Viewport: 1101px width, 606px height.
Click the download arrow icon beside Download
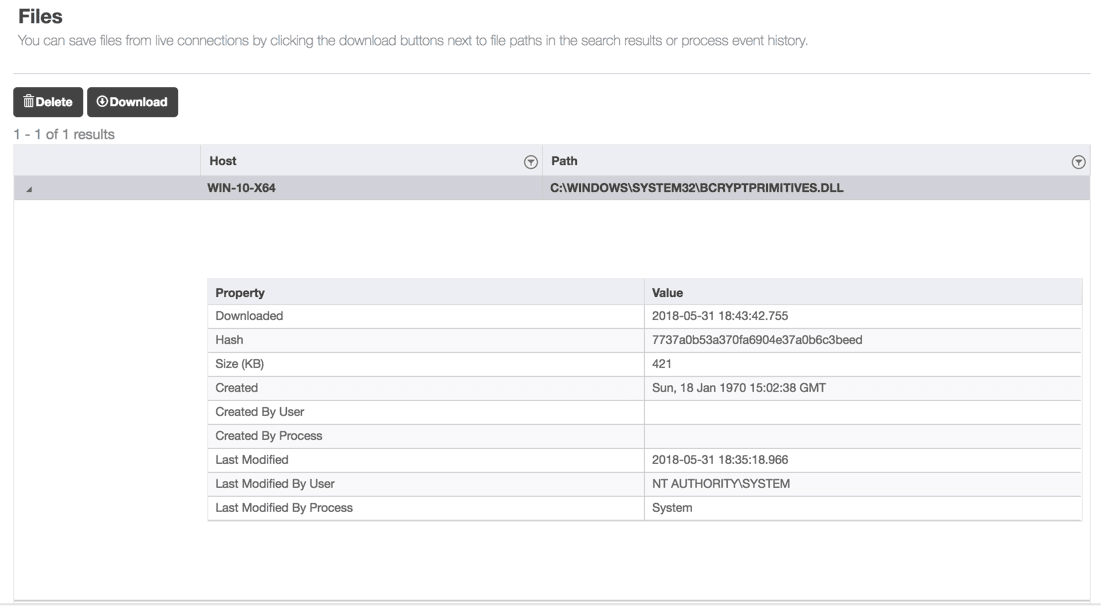pos(102,102)
